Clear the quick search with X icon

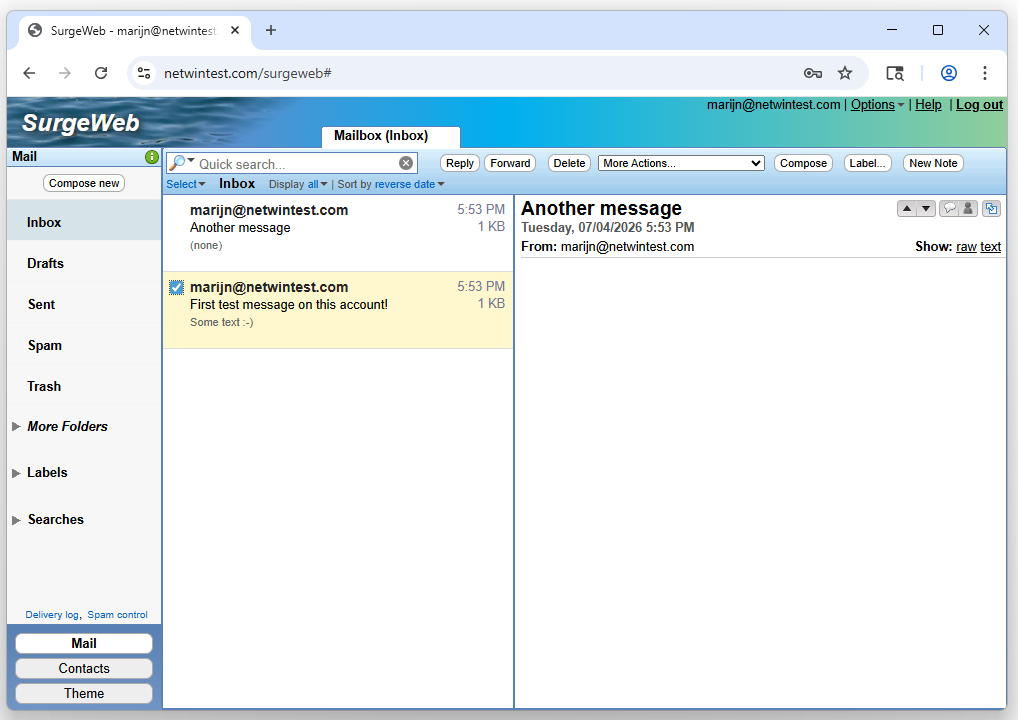point(406,163)
